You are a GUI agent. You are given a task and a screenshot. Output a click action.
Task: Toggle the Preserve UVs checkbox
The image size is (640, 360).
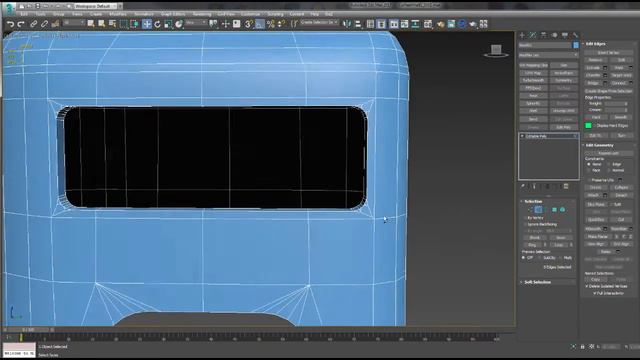[589, 180]
